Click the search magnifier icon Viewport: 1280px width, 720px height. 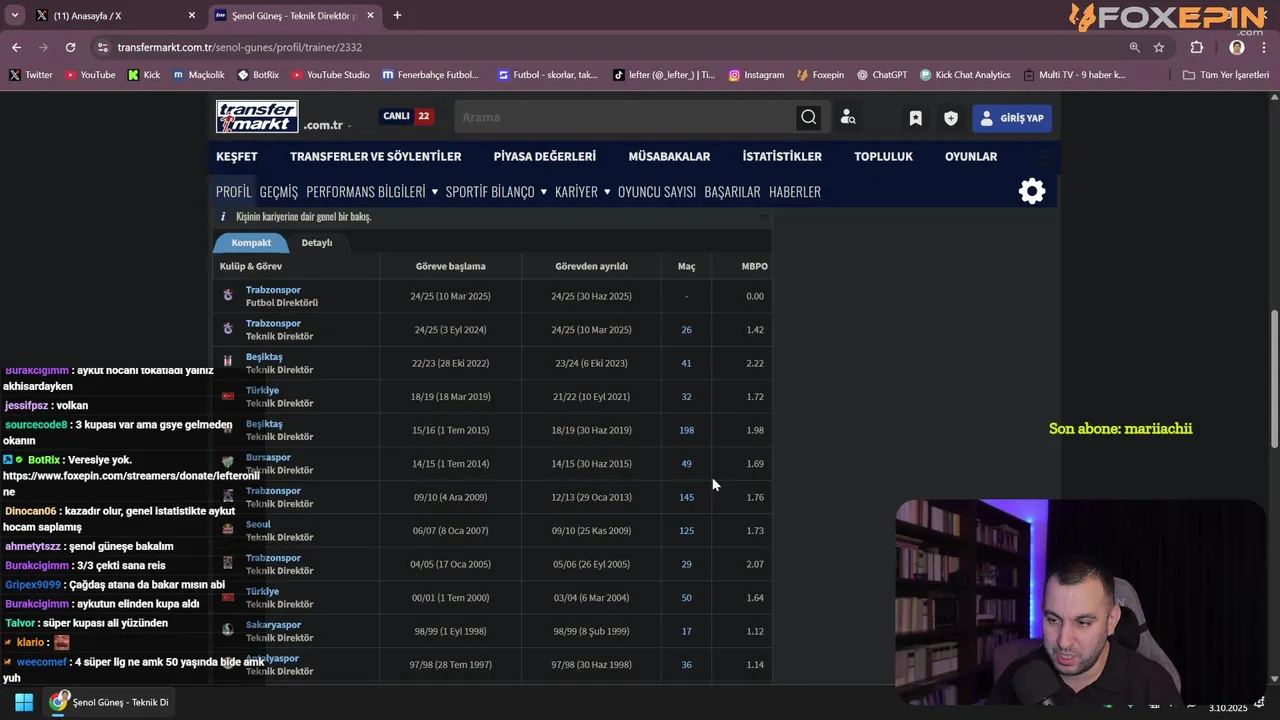click(x=808, y=117)
